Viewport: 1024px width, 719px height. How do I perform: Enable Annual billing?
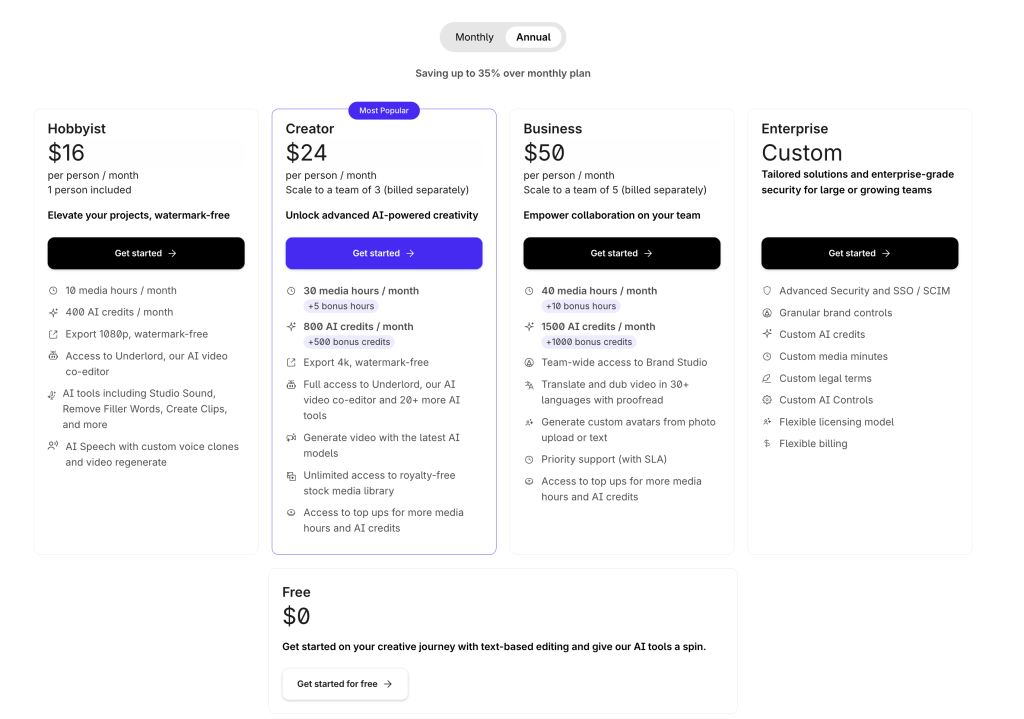tap(533, 36)
